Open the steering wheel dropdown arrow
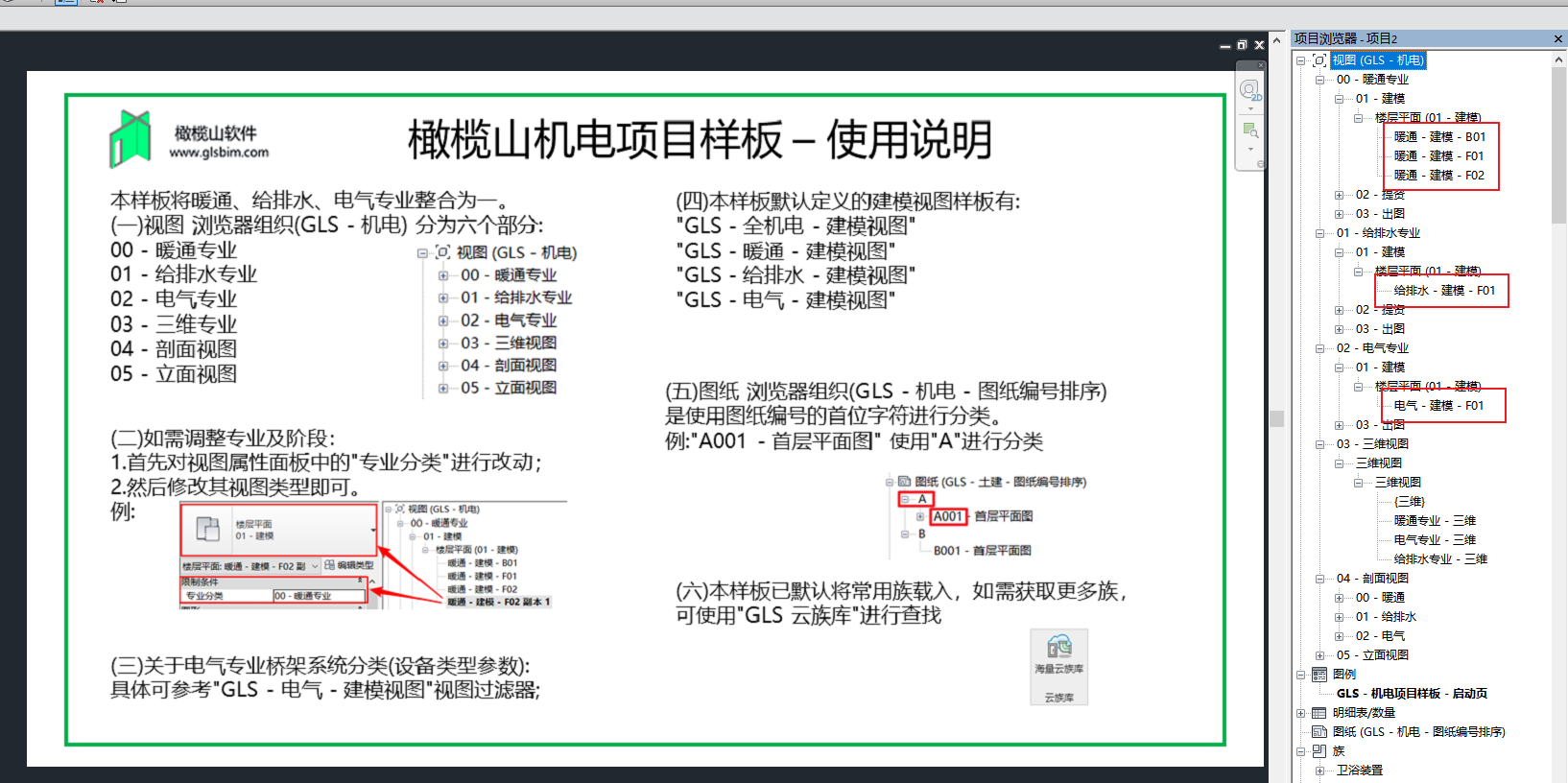1568x783 pixels. coord(1250,108)
